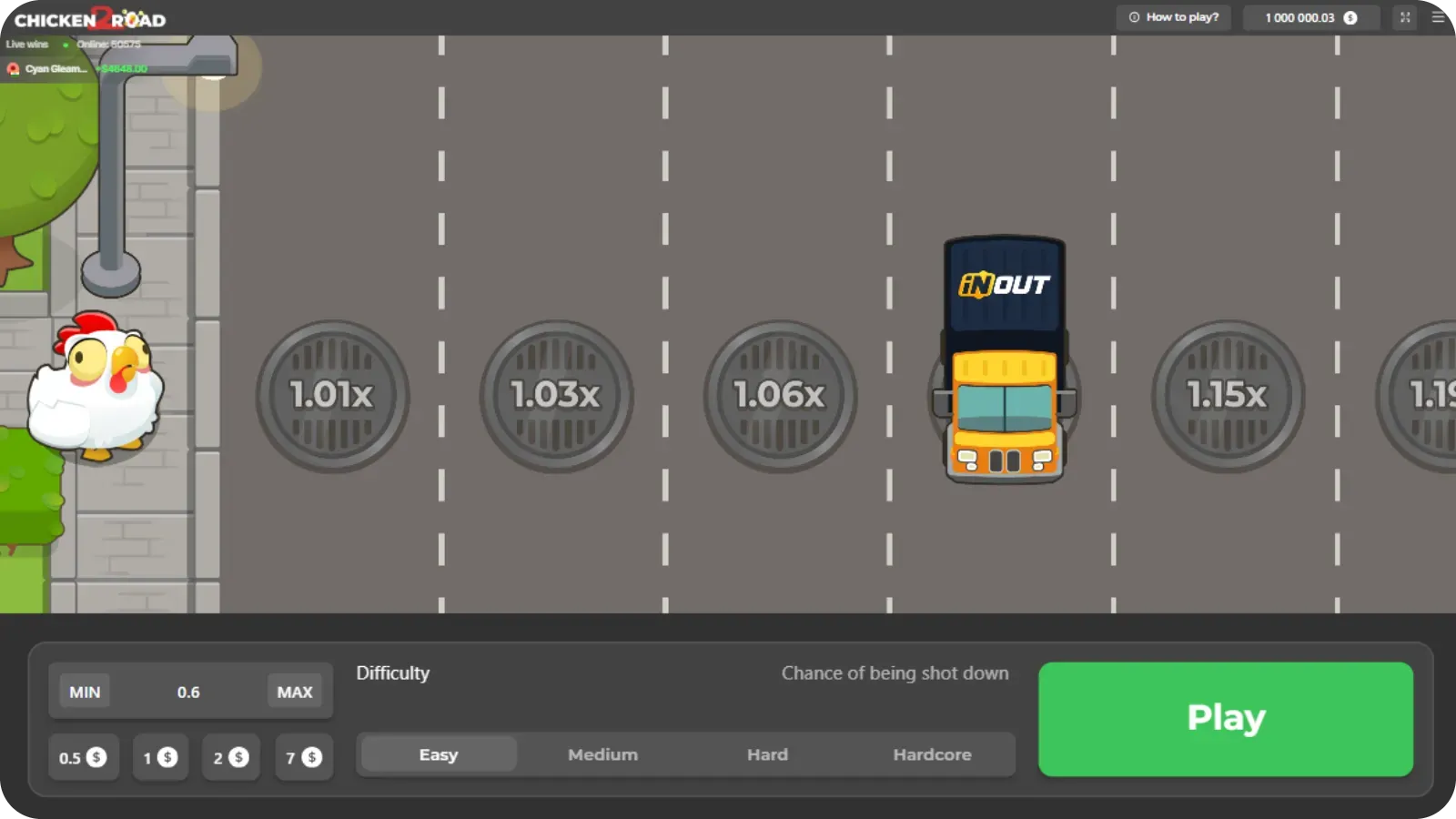Choose the 1 dollar quick bet
Screen dimensions: 1456x819
pos(160,757)
